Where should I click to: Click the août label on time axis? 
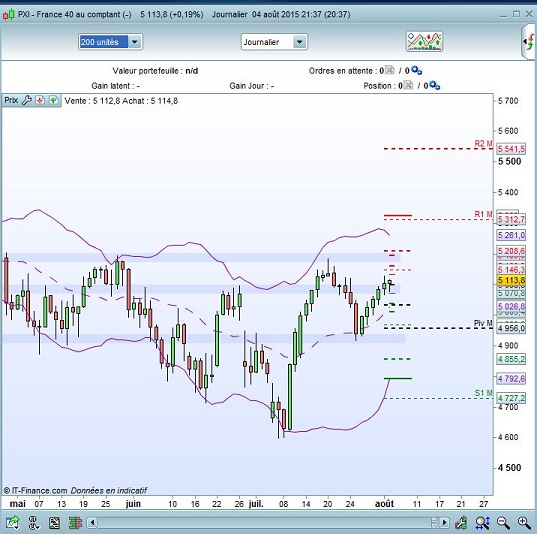[x=384, y=504]
